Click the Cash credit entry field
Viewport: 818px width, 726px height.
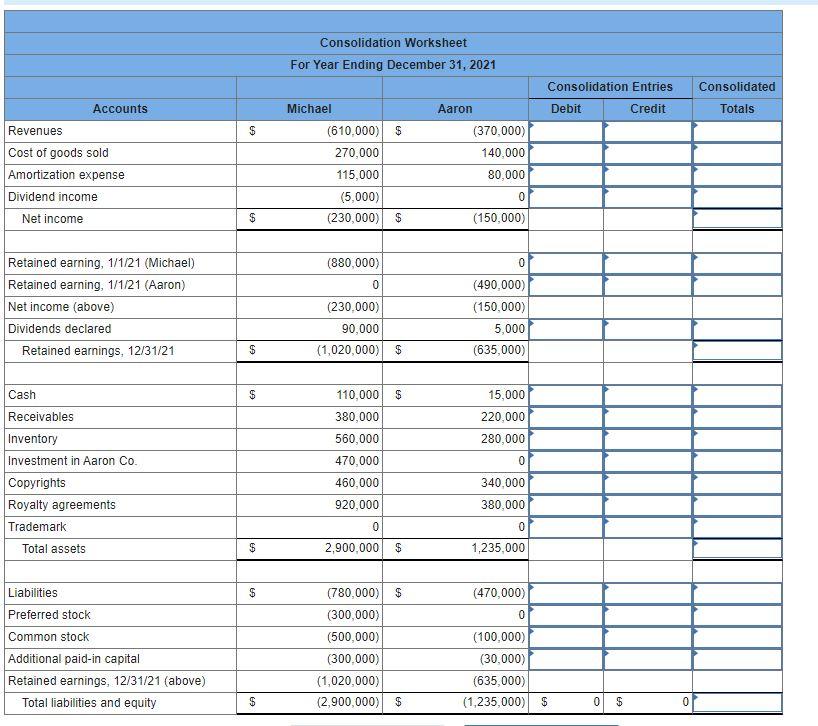648,395
